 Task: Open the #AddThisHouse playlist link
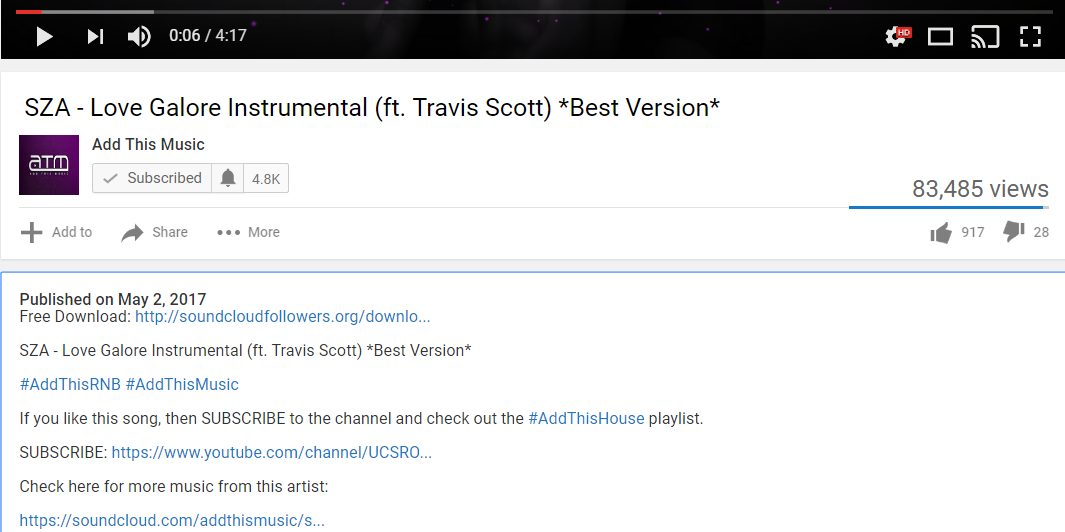point(586,419)
